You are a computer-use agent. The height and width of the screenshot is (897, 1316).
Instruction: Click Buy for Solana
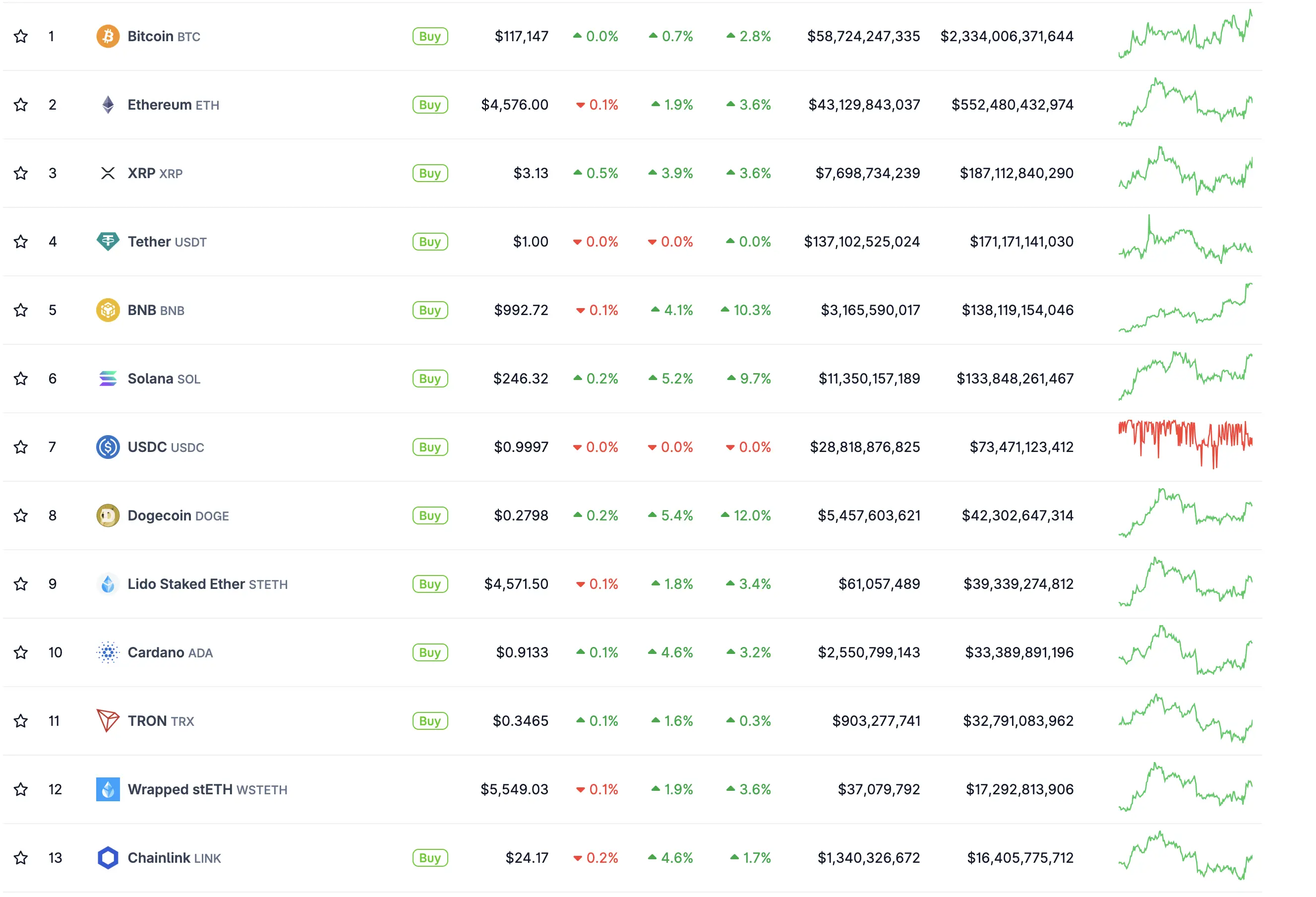tap(430, 379)
